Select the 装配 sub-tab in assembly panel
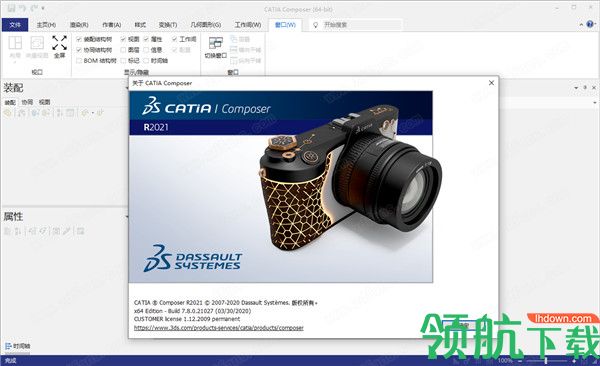The width and height of the screenshot is (600, 366). [x=10, y=102]
